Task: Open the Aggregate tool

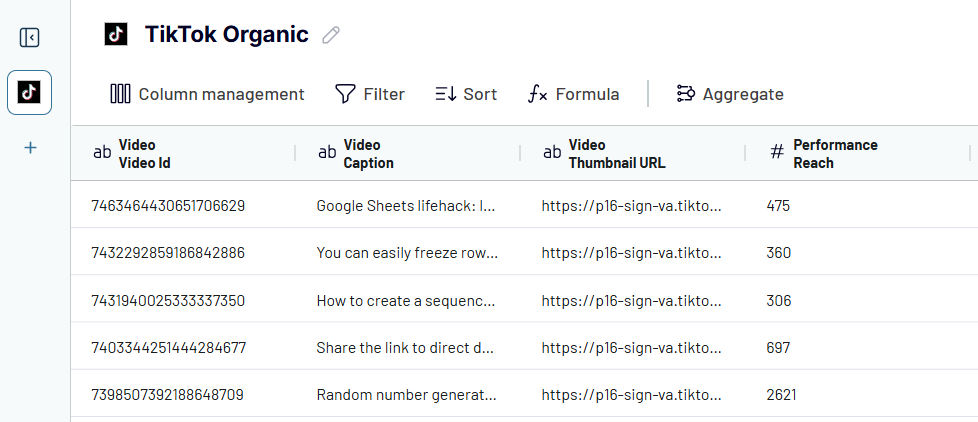Action: pos(730,94)
